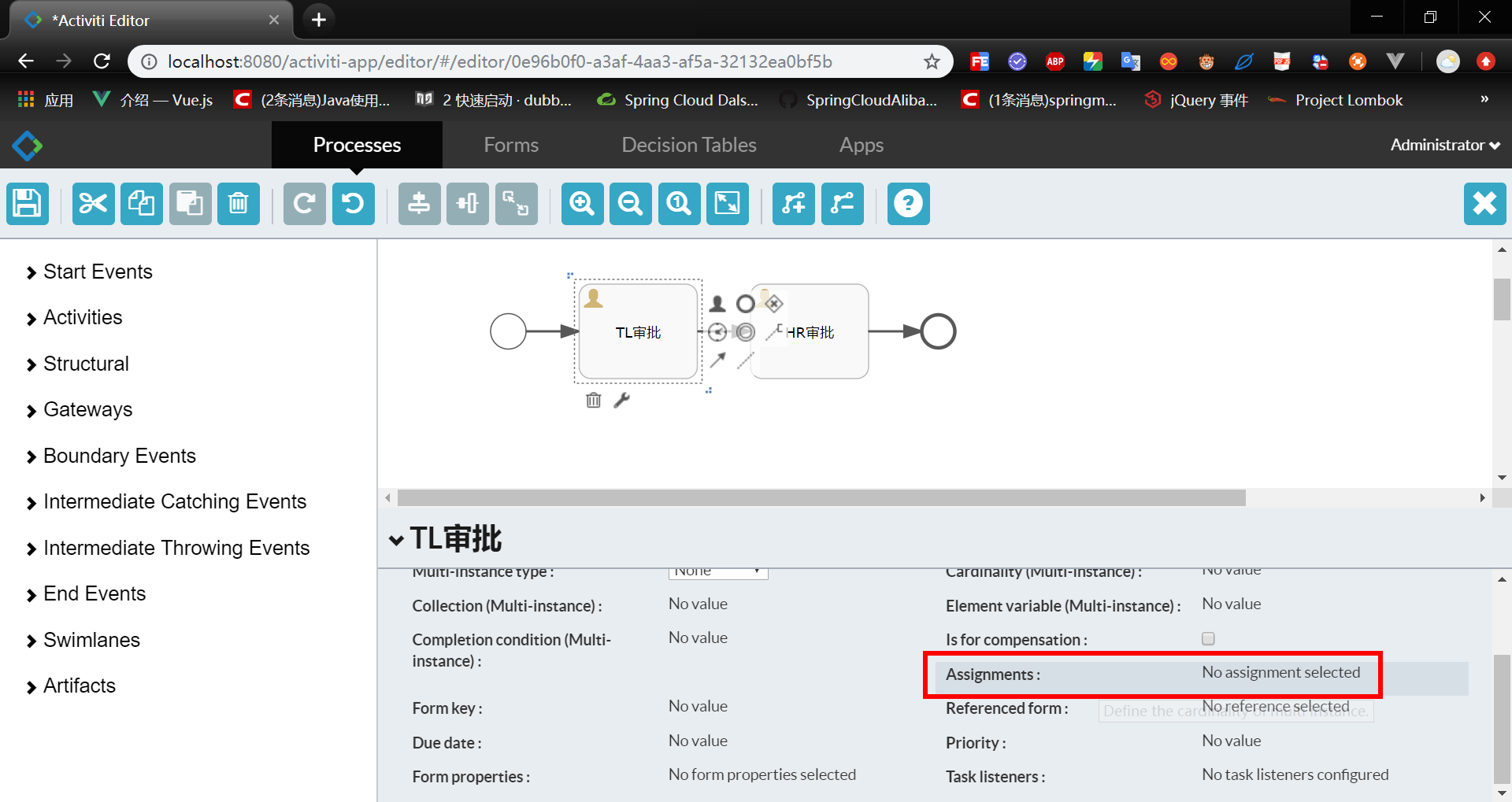This screenshot has width=1512, height=802.
Task: Click the trash icon below TL审批 task
Action: [594, 400]
